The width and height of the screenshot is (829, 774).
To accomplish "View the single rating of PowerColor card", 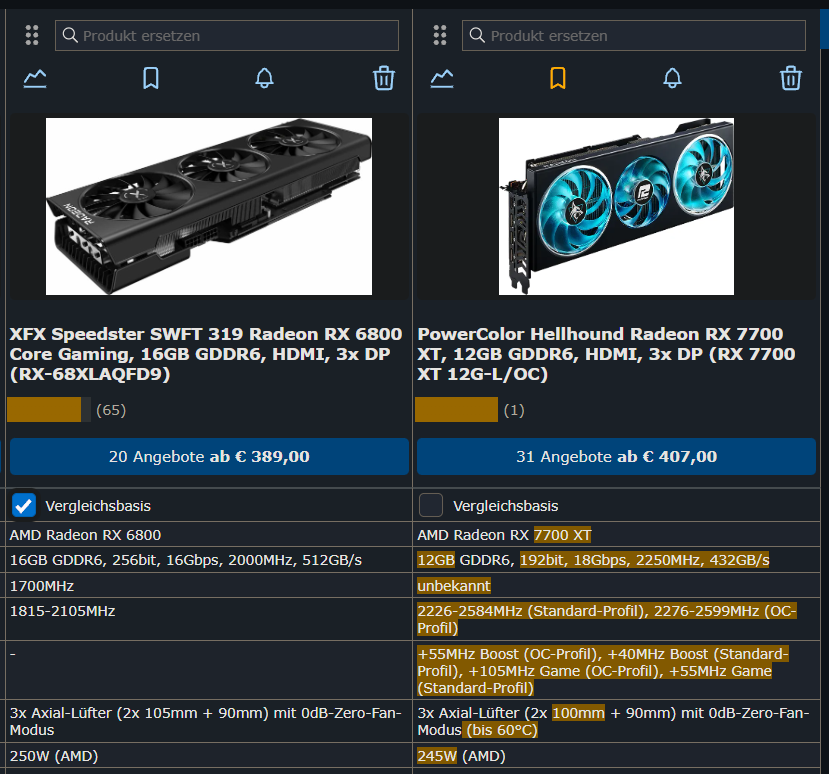I will click(514, 410).
